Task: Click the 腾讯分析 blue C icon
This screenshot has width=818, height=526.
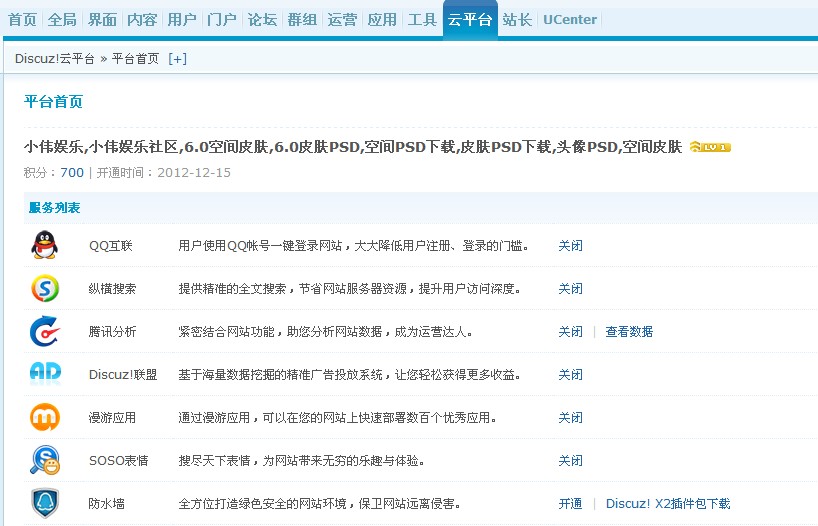Action: point(45,331)
